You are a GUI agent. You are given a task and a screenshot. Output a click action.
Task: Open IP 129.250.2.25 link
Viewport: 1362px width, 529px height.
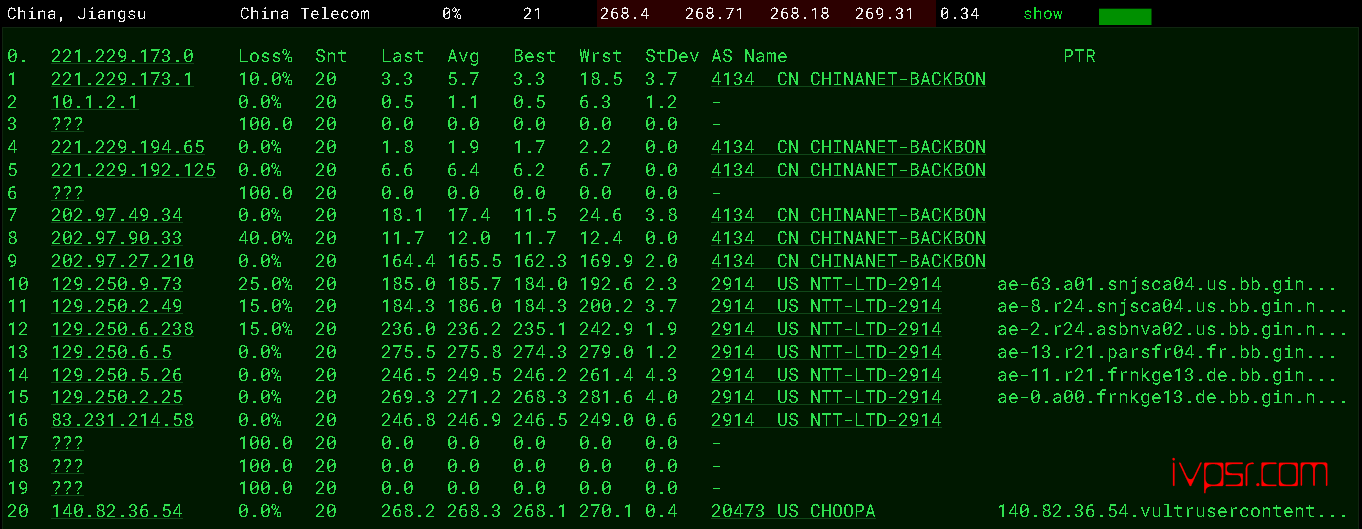tap(117, 398)
